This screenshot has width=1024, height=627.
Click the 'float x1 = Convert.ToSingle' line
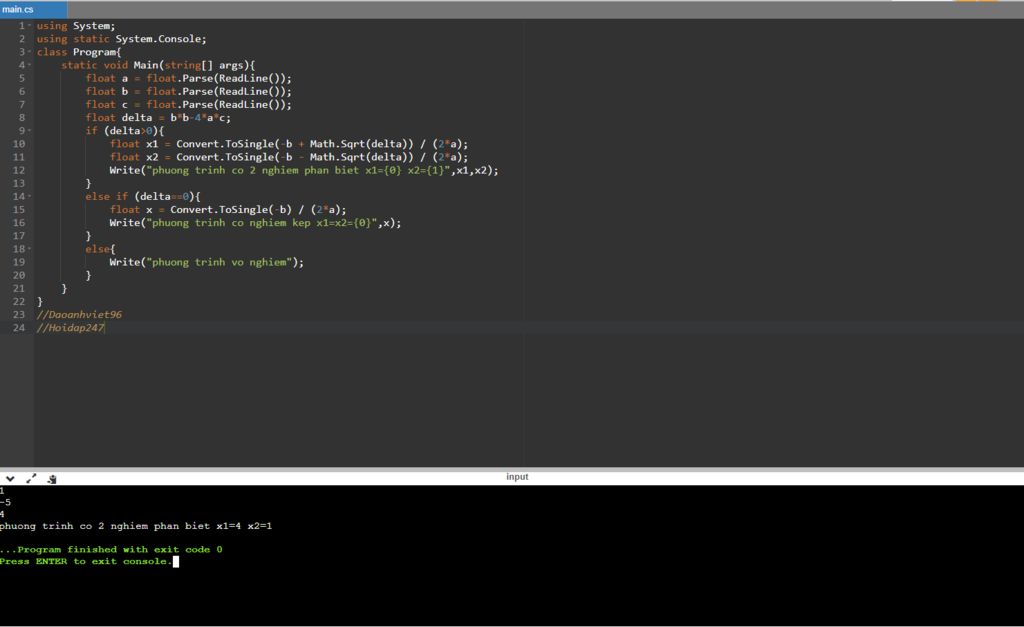(289, 144)
